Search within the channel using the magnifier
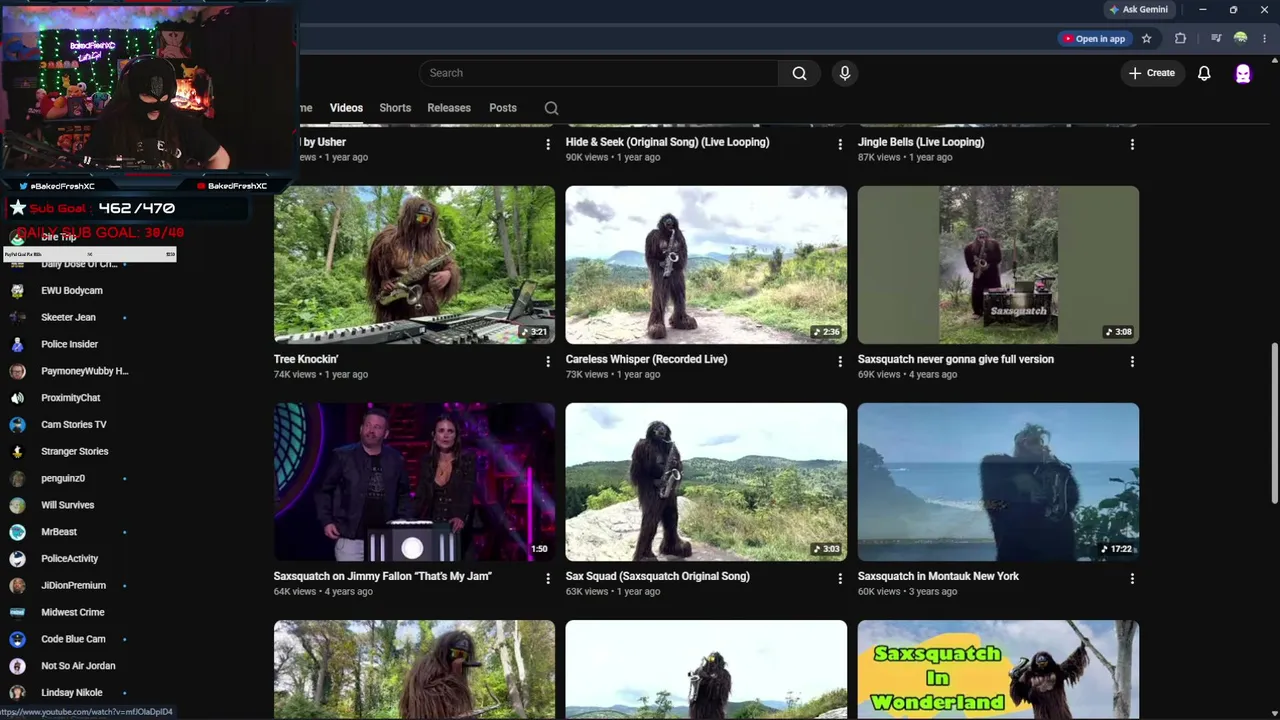 pyautogui.click(x=551, y=108)
